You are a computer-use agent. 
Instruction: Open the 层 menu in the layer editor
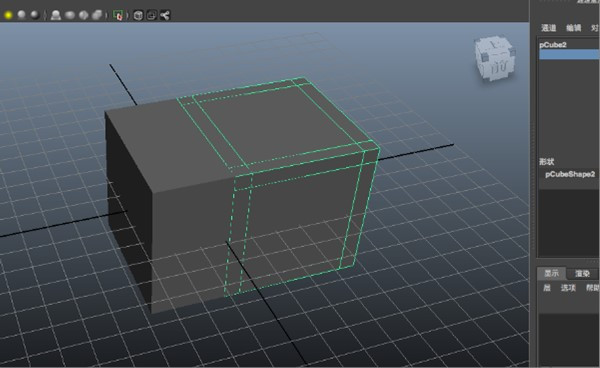[x=547, y=288]
